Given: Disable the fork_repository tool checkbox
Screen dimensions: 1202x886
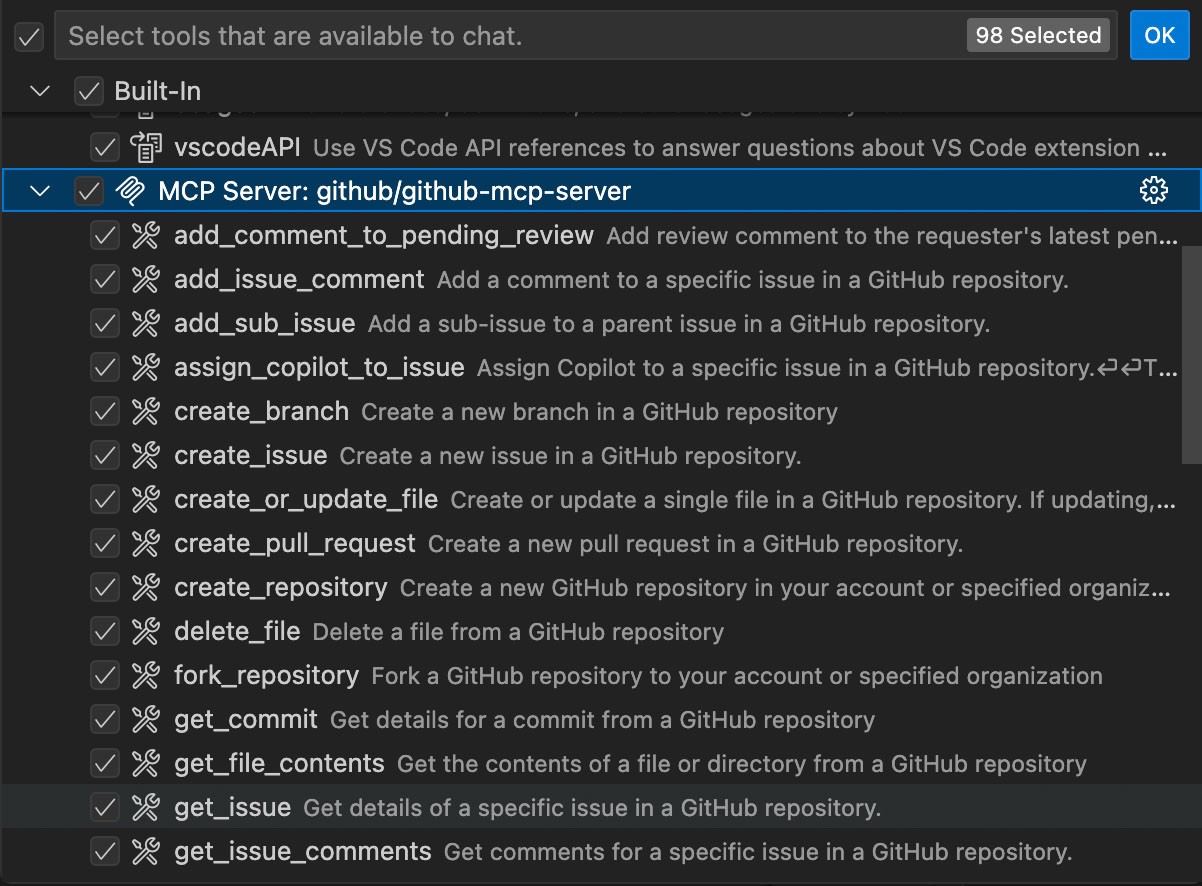Looking at the screenshot, I should coord(105,675).
